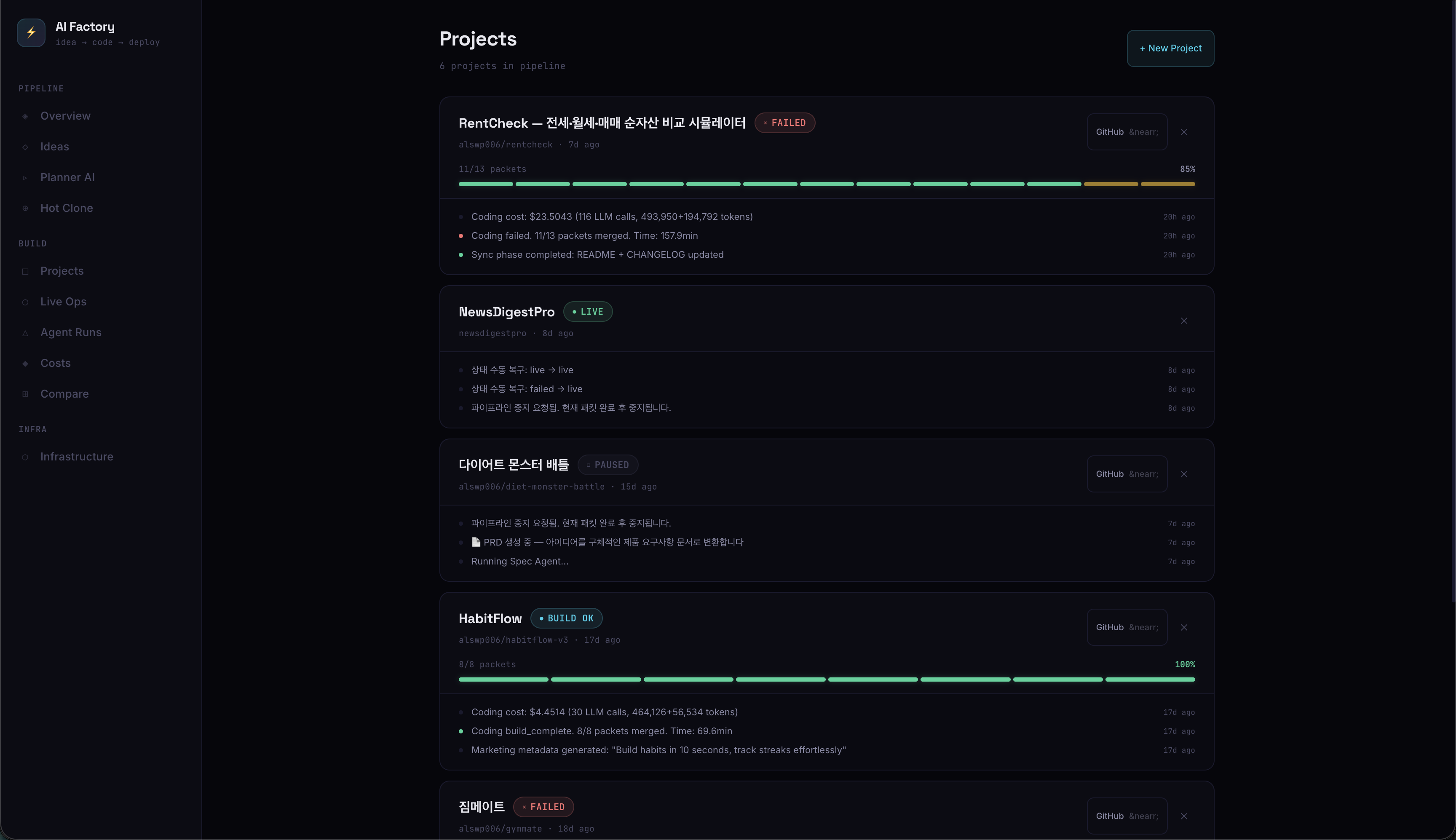Go to the Ideas page

[x=55, y=147]
